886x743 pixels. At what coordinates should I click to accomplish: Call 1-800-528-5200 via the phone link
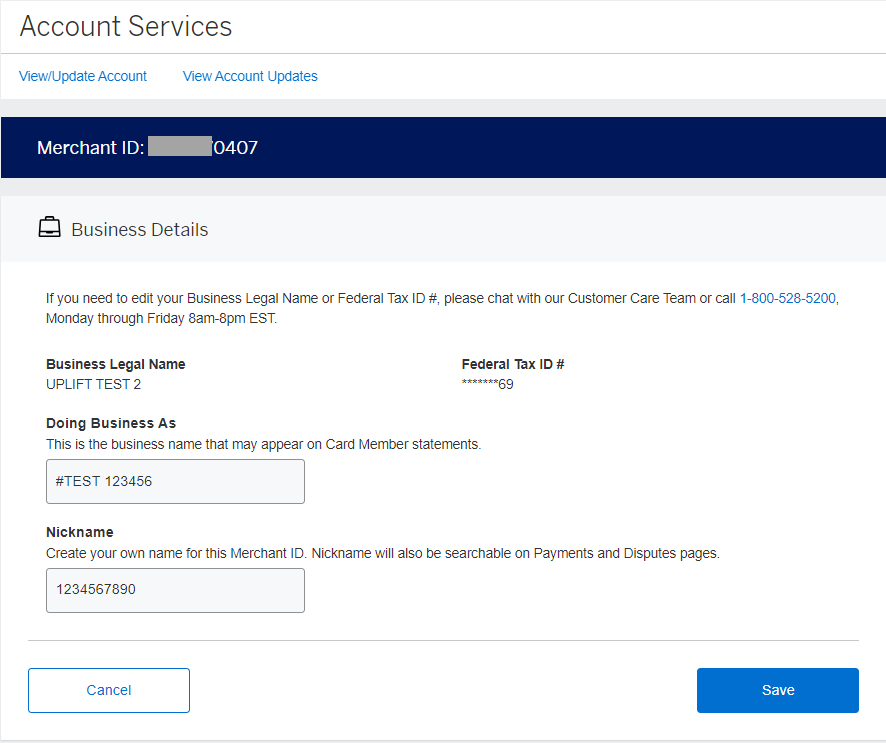click(787, 298)
